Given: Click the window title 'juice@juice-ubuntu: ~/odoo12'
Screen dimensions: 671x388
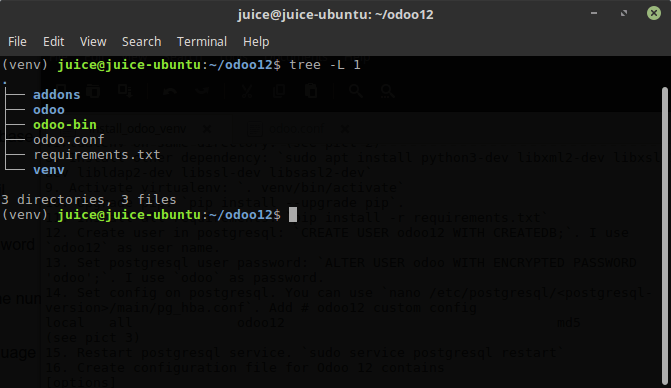Looking at the screenshot, I should click(336, 15).
